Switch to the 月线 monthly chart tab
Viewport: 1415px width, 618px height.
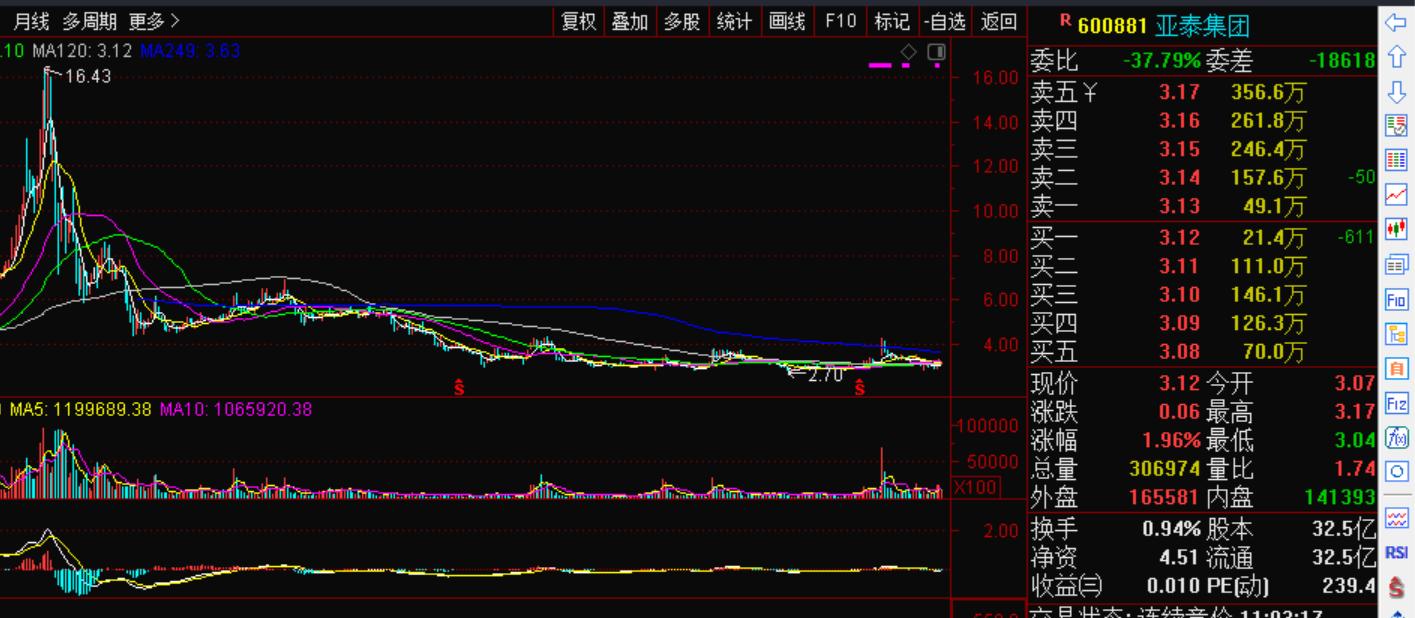(x=31, y=21)
